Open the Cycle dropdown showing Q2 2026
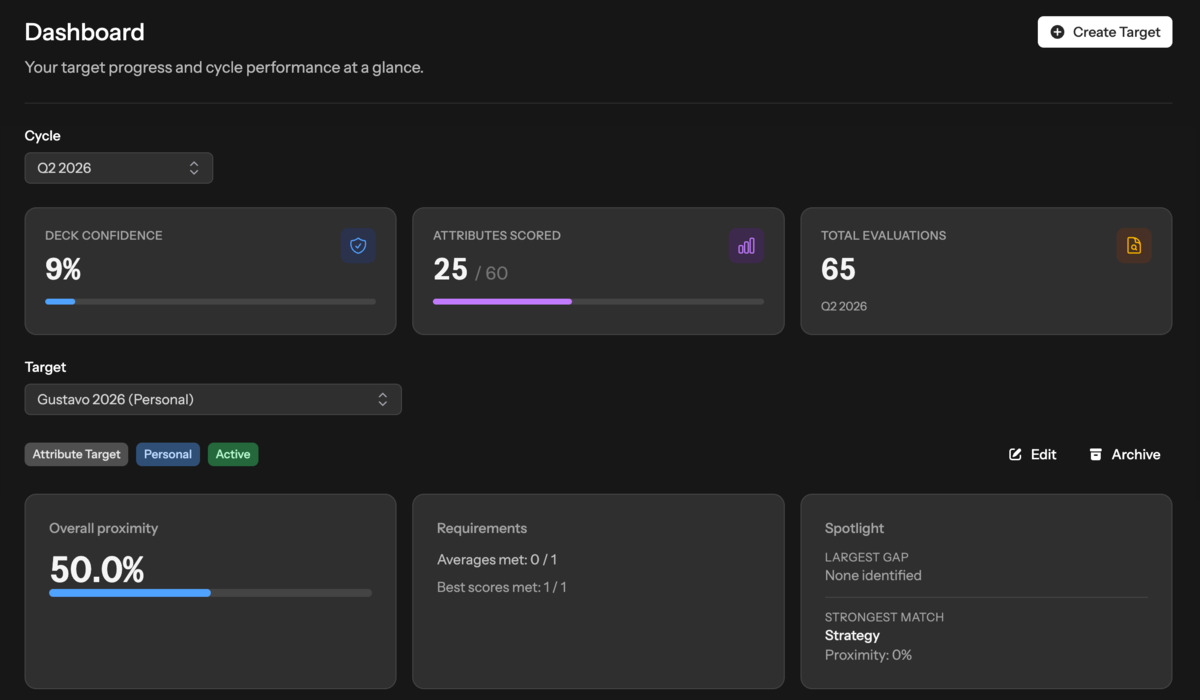 (x=119, y=168)
